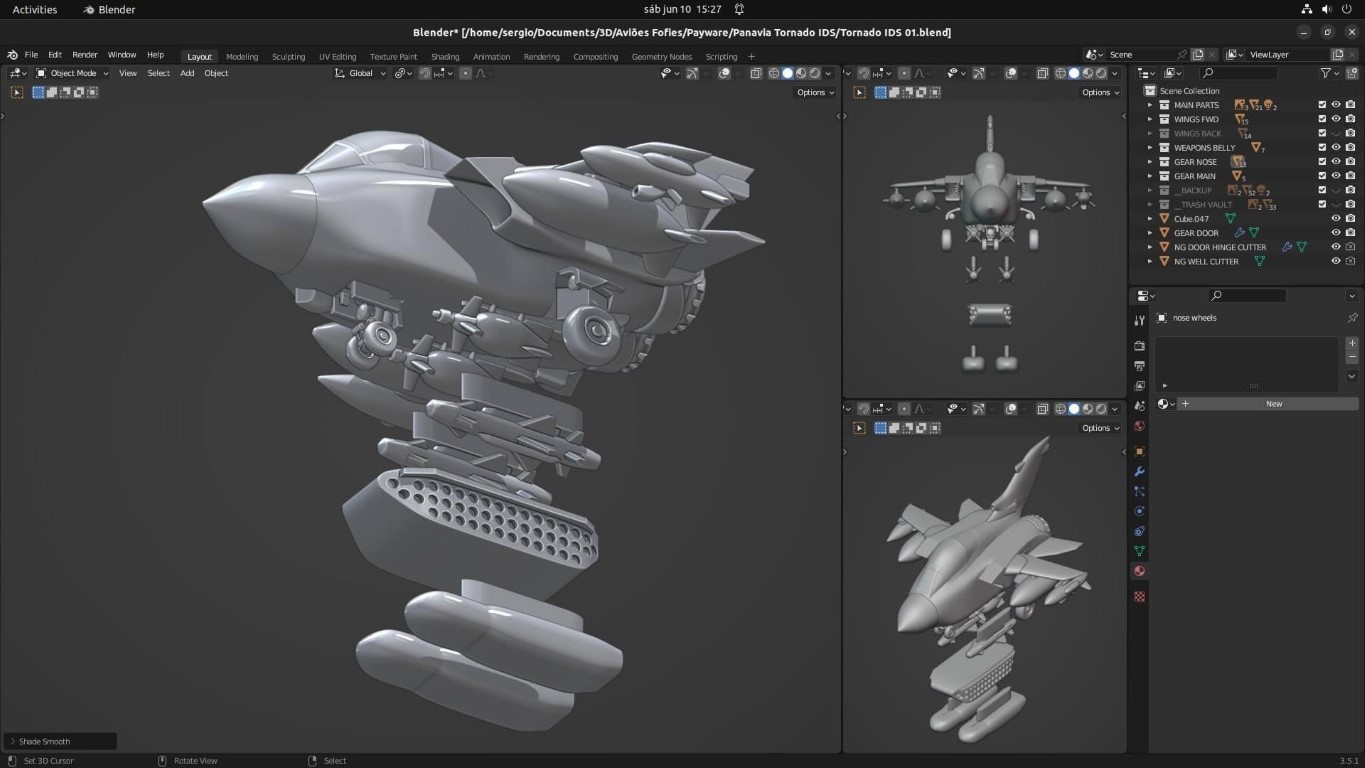The height and width of the screenshot is (768, 1365).
Task: Open the Render properties tab
Action: (1139, 346)
